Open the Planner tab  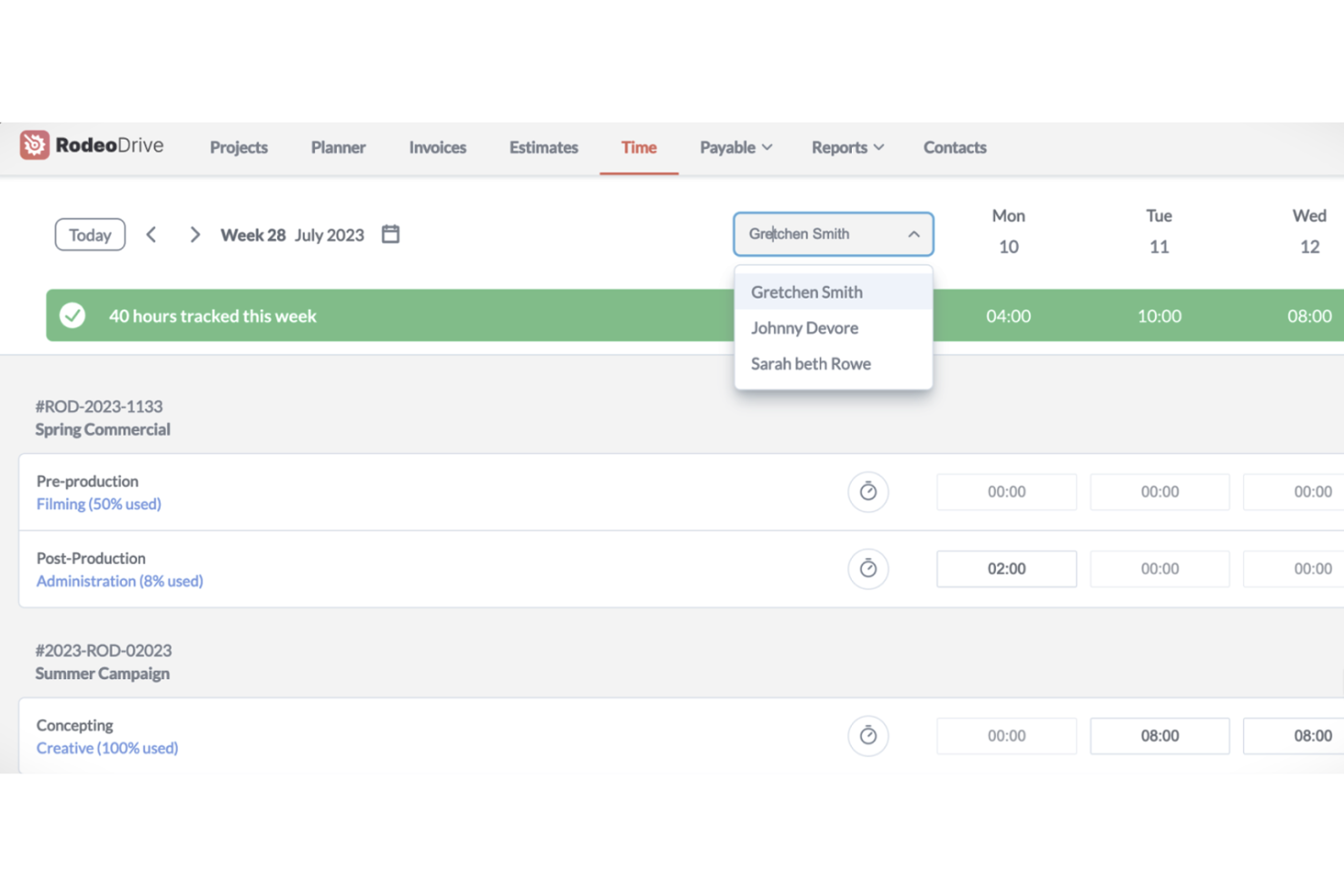tap(338, 147)
